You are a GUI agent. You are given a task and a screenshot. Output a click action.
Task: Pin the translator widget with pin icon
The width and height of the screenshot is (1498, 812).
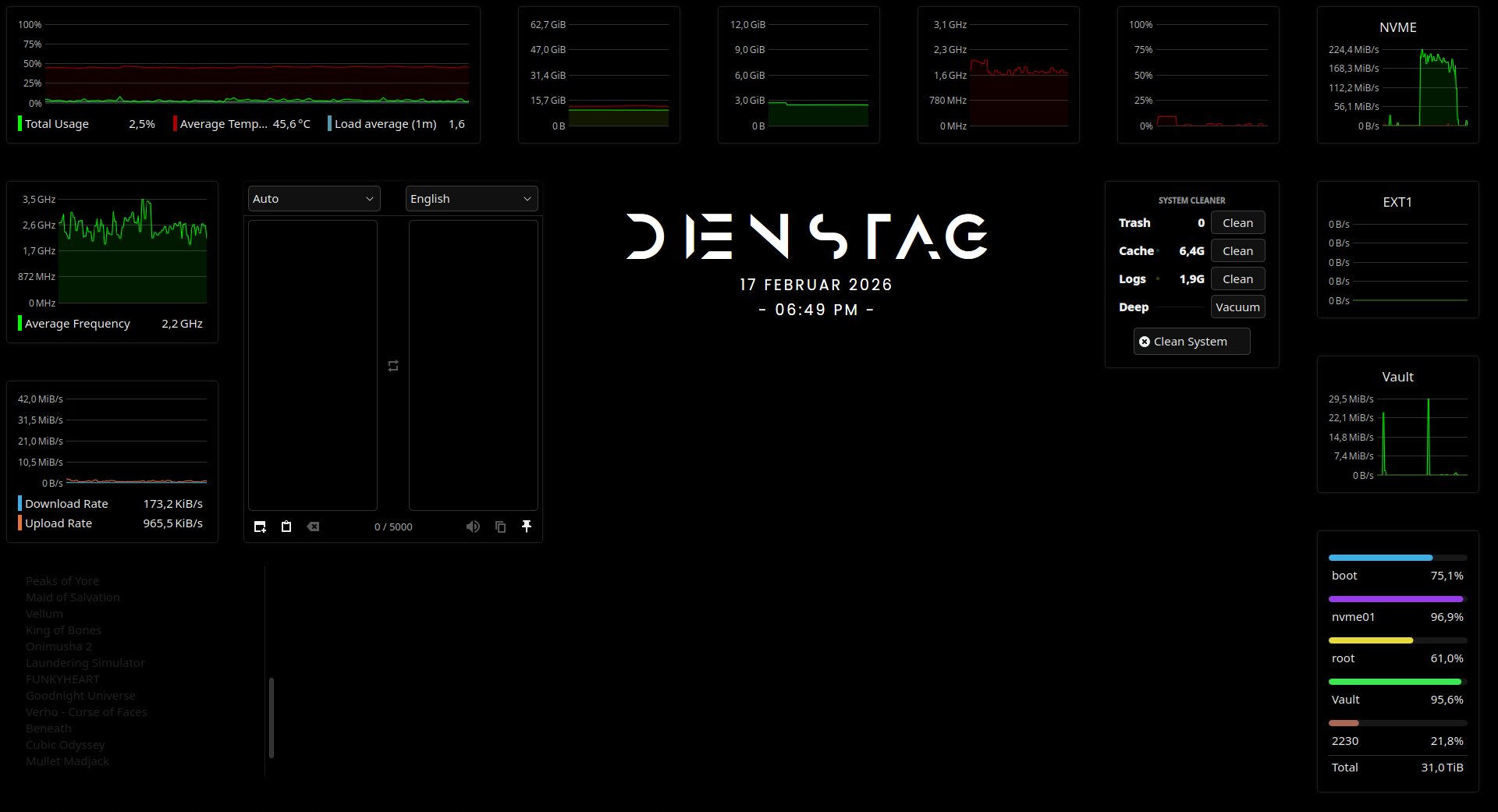tap(527, 527)
